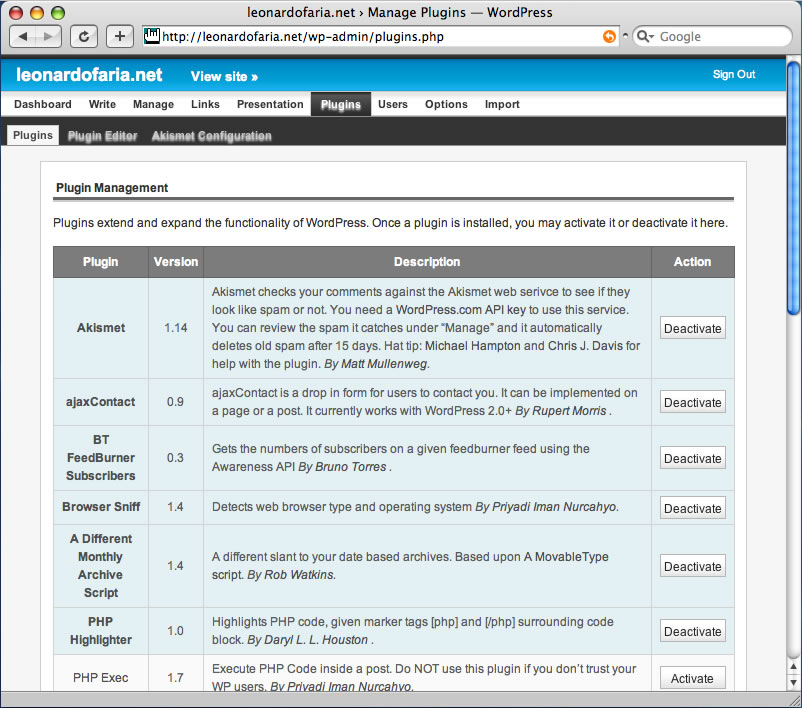Click the Plugin Management heading
This screenshot has width=802, height=708.
[112, 188]
